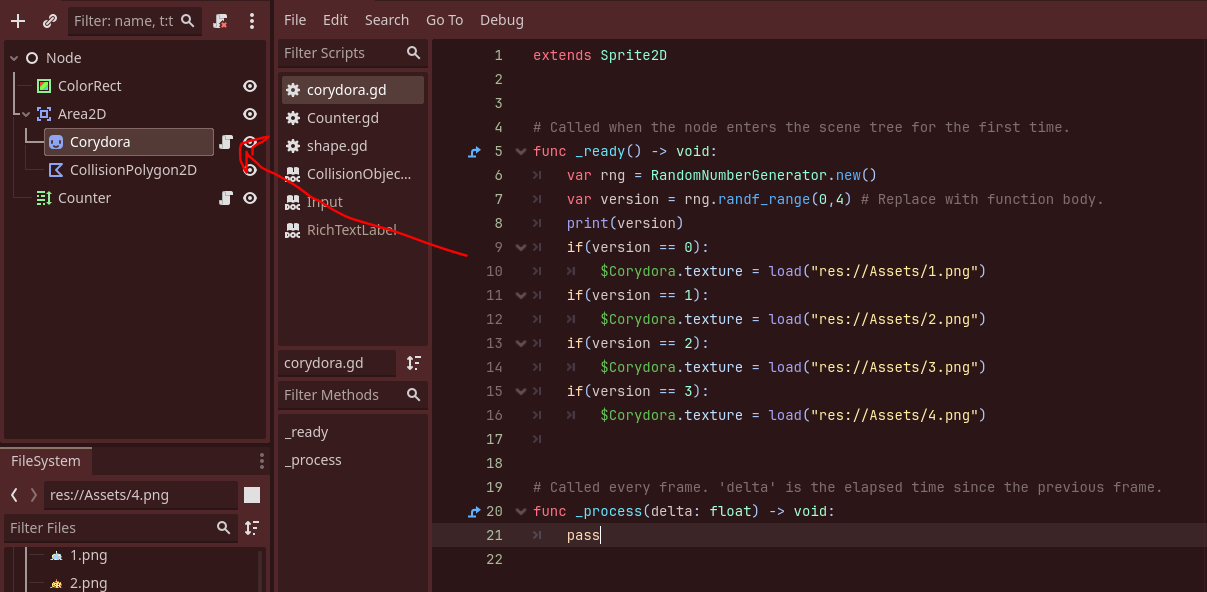
Task: Open the search magnifier in Filter Scripts
Action: tap(413, 53)
